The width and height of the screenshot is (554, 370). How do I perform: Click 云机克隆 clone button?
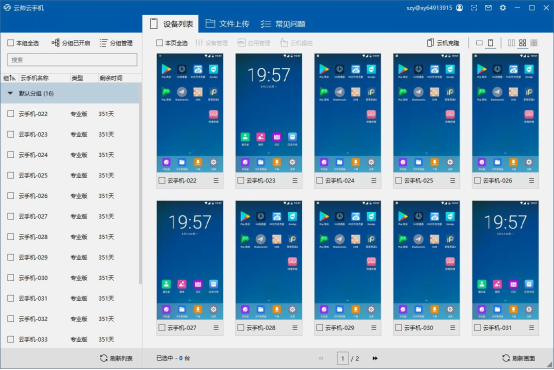[x=443, y=43]
